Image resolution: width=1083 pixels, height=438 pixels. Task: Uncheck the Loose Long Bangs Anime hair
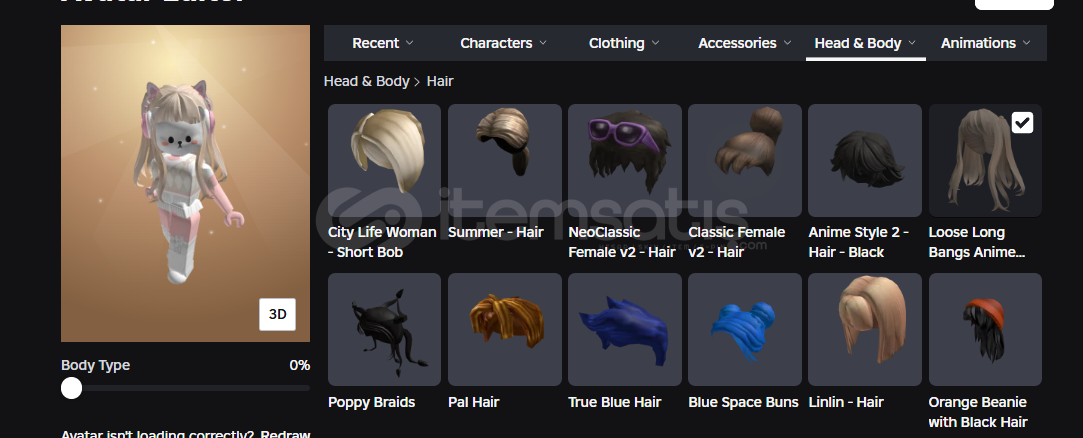(1022, 123)
